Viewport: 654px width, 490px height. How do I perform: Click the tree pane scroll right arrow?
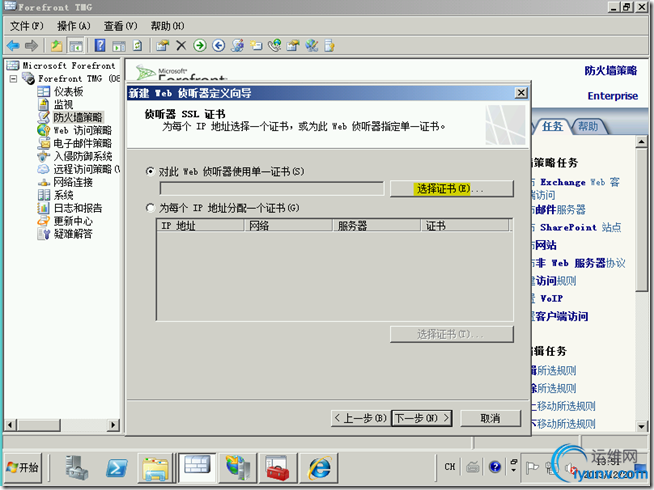tap(113, 425)
